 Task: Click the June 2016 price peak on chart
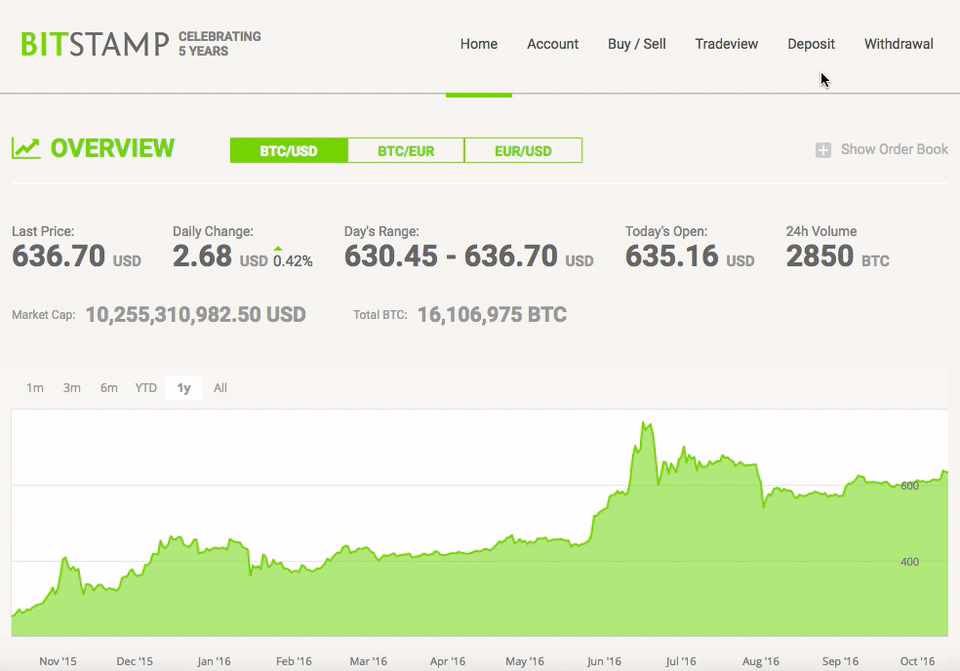click(x=644, y=422)
